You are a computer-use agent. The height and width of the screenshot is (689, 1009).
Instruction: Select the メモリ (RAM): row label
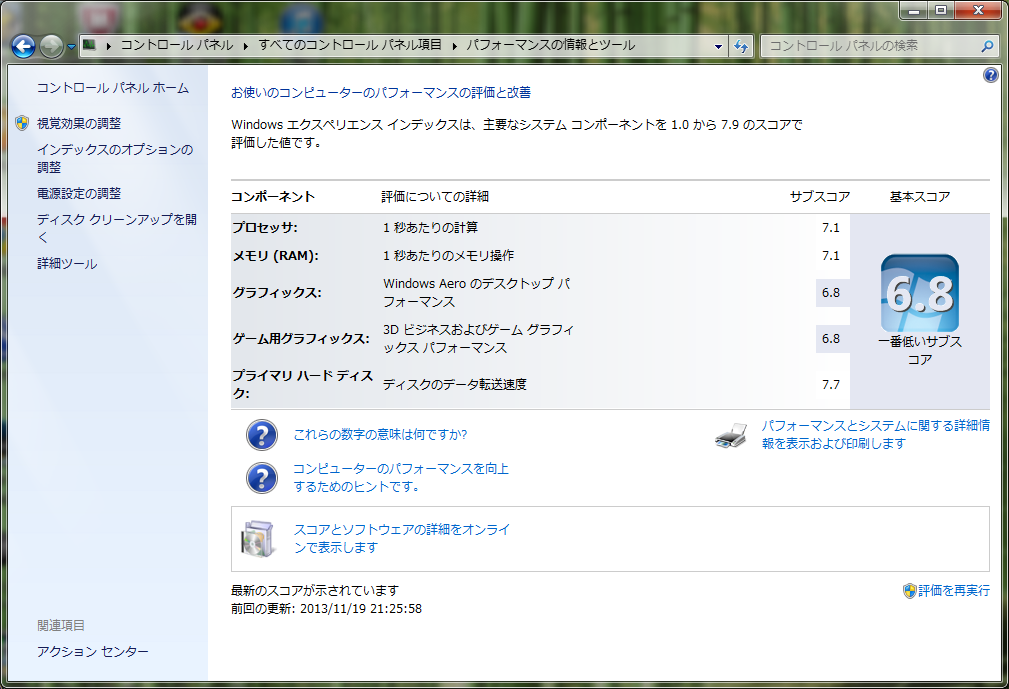(275, 256)
